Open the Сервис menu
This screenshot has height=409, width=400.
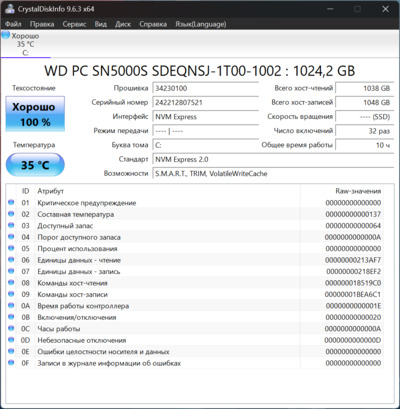tap(74, 24)
